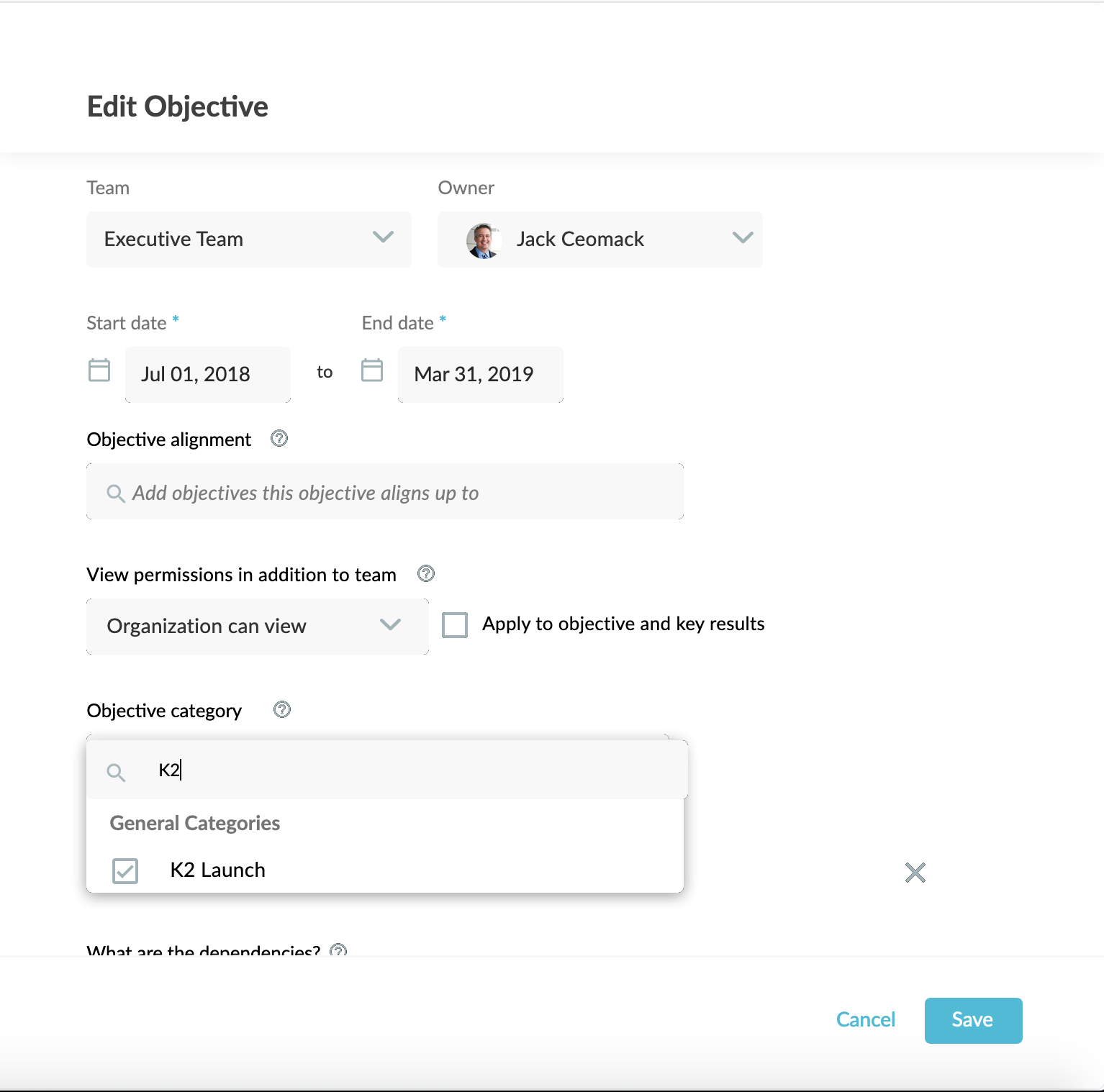Open Objective category help tooltip icon
Viewport: 1104px width, 1092px height.
click(x=282, y=709)
